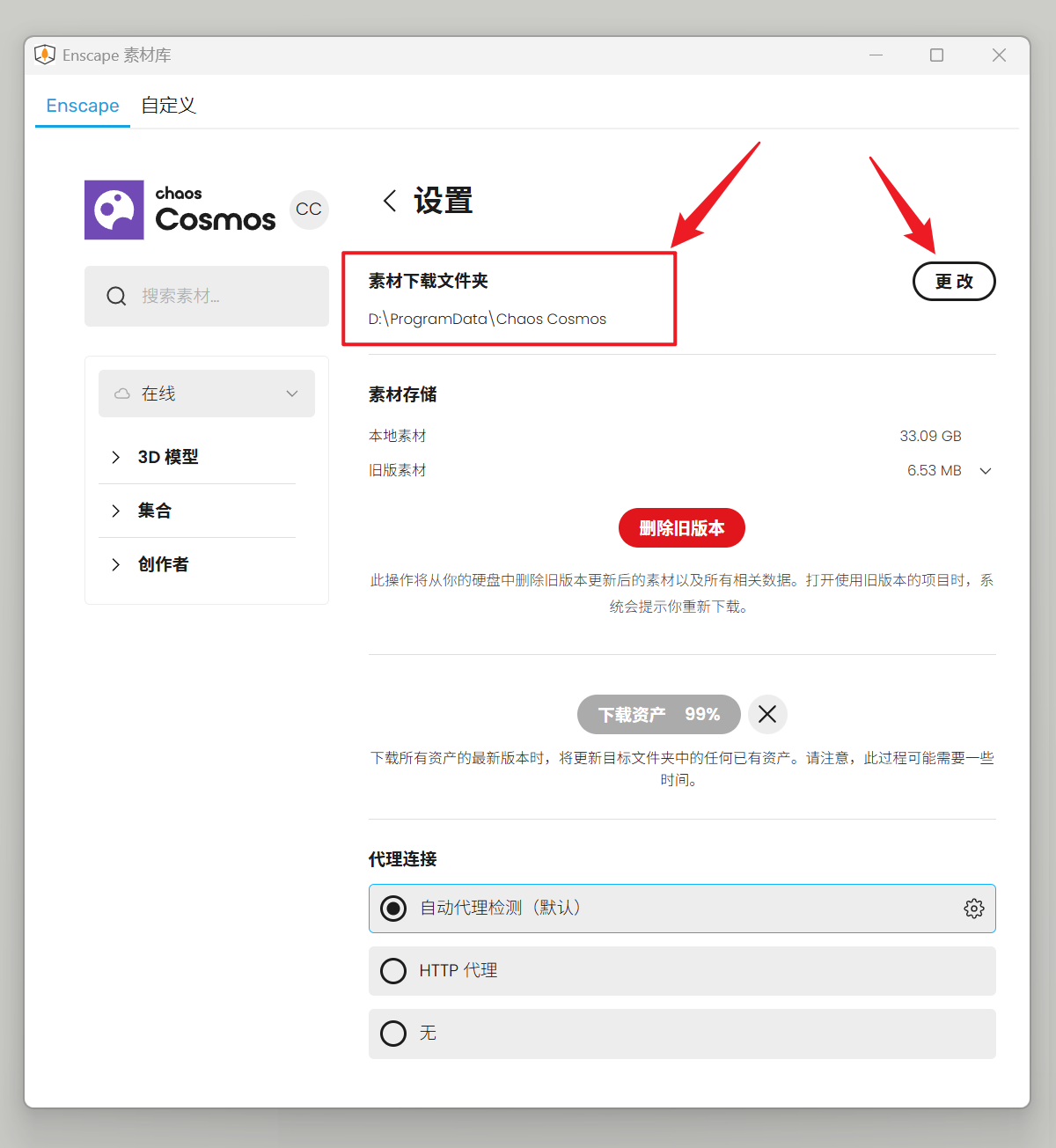The width and height of the screenshot is (1056, 1148).
Task: Switch to the Enscape tab
Action: (83, 106)
